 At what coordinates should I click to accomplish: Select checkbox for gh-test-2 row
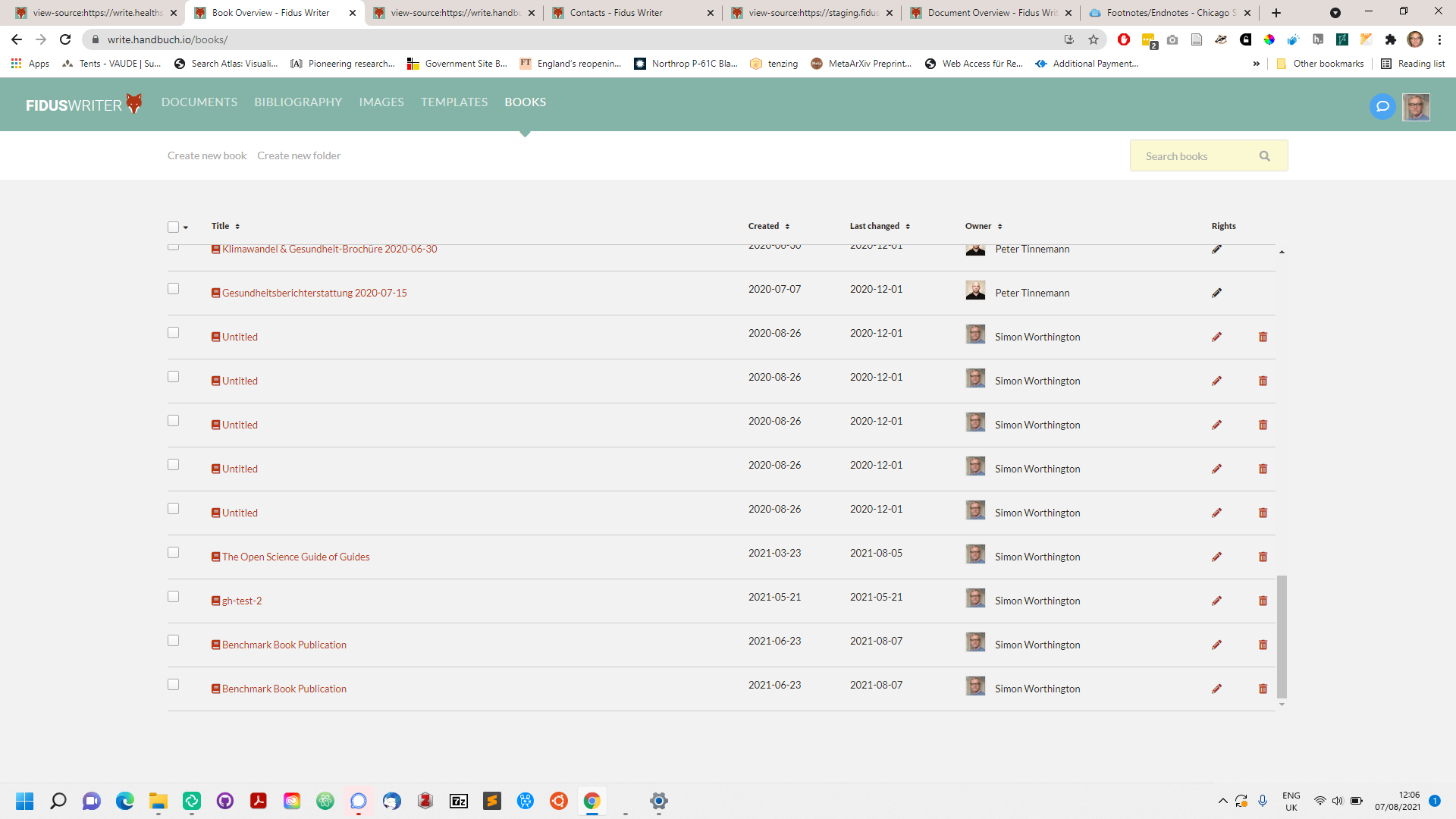pyautogui.click(x=173, y=597)
